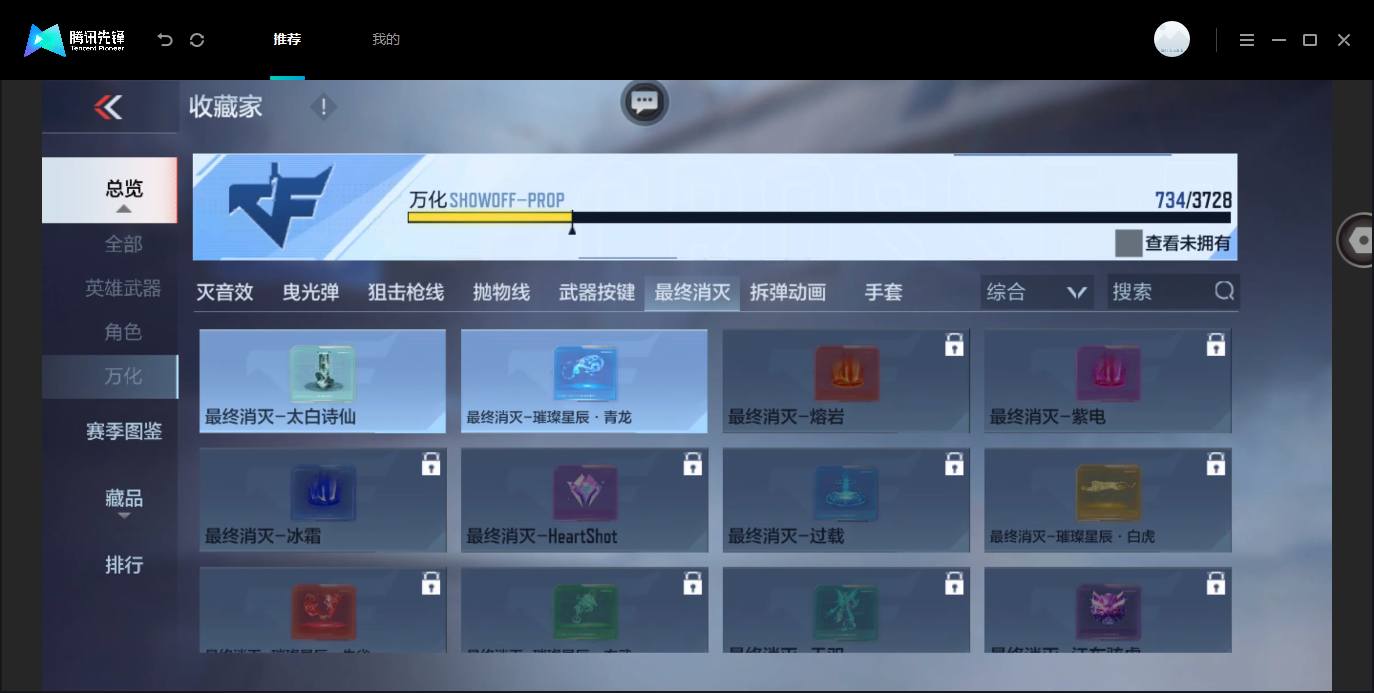Click the red double-chevron back icon
The height and width of the screenshot is (693, 1374).
click(x=108, y=107)
